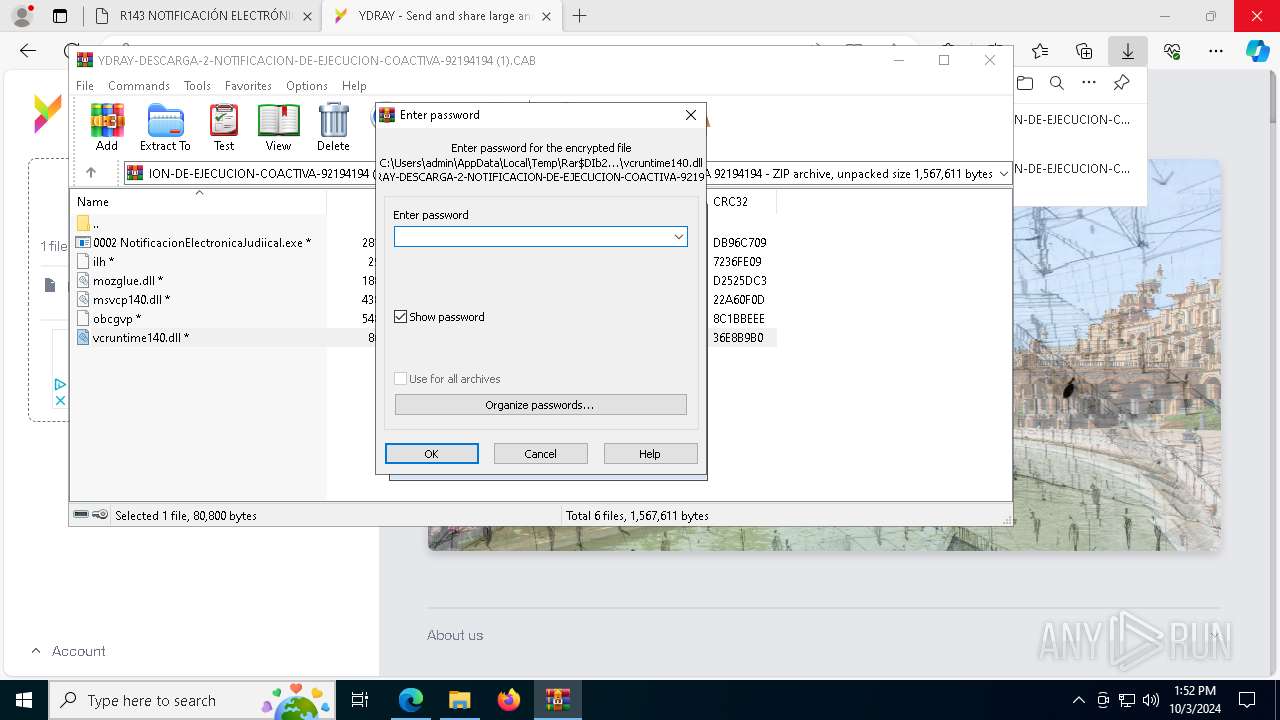Open Windows Start menu

click(24, 700)
